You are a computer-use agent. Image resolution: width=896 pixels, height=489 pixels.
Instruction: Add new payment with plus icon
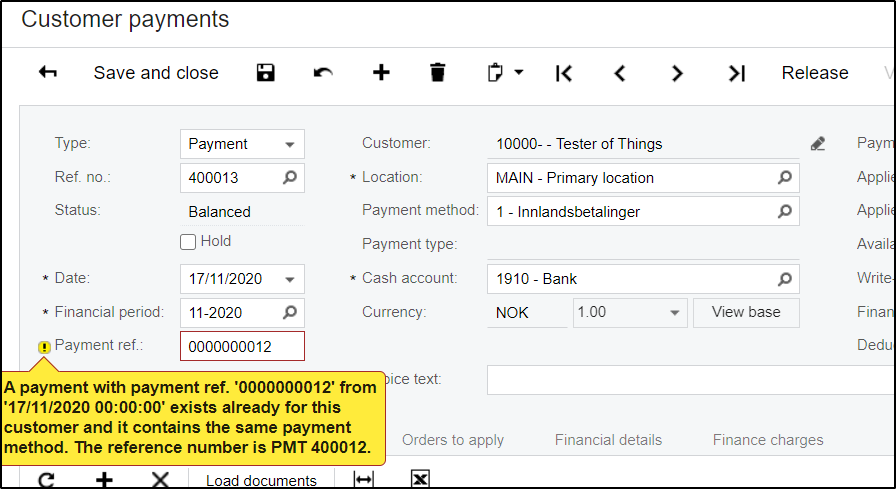point(381,73)
